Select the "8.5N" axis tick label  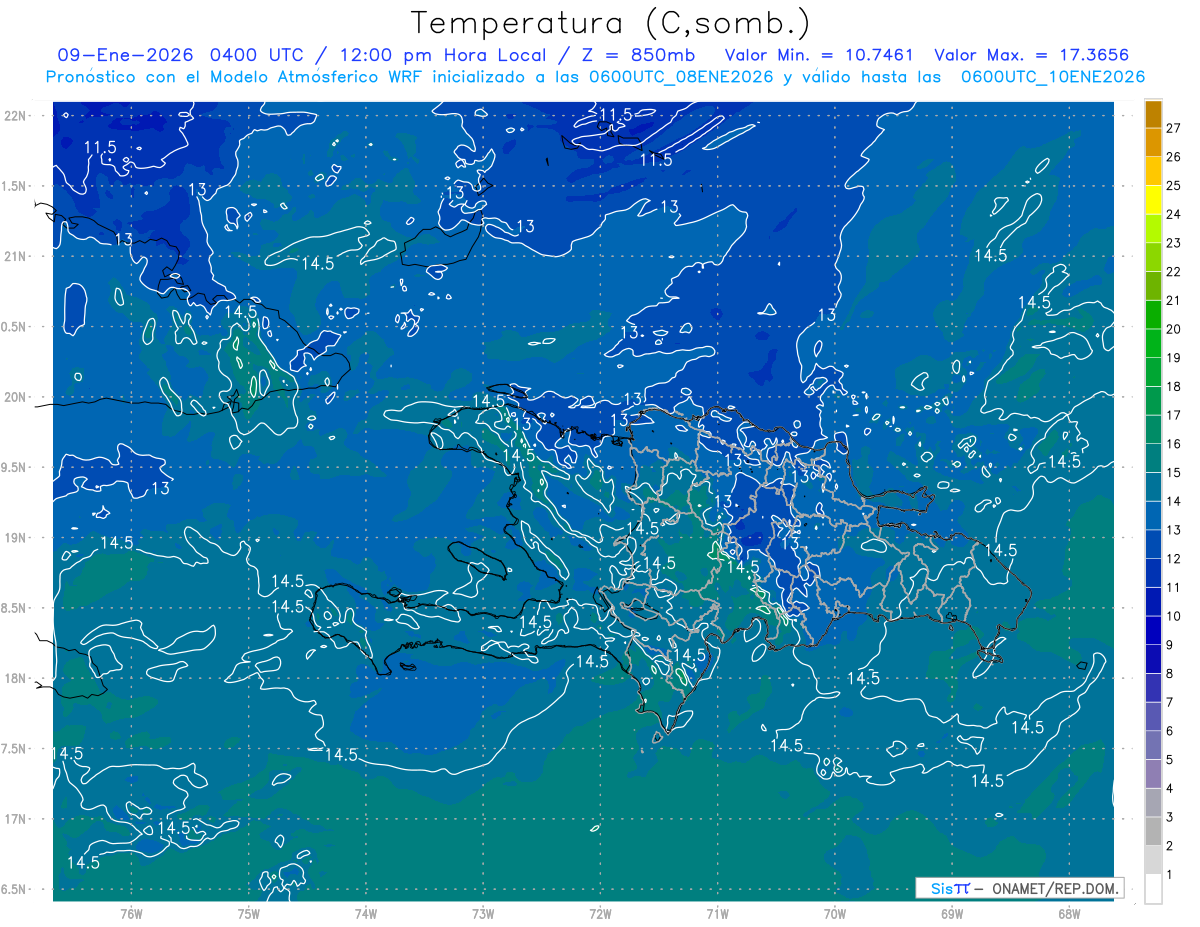click(15, 608)
